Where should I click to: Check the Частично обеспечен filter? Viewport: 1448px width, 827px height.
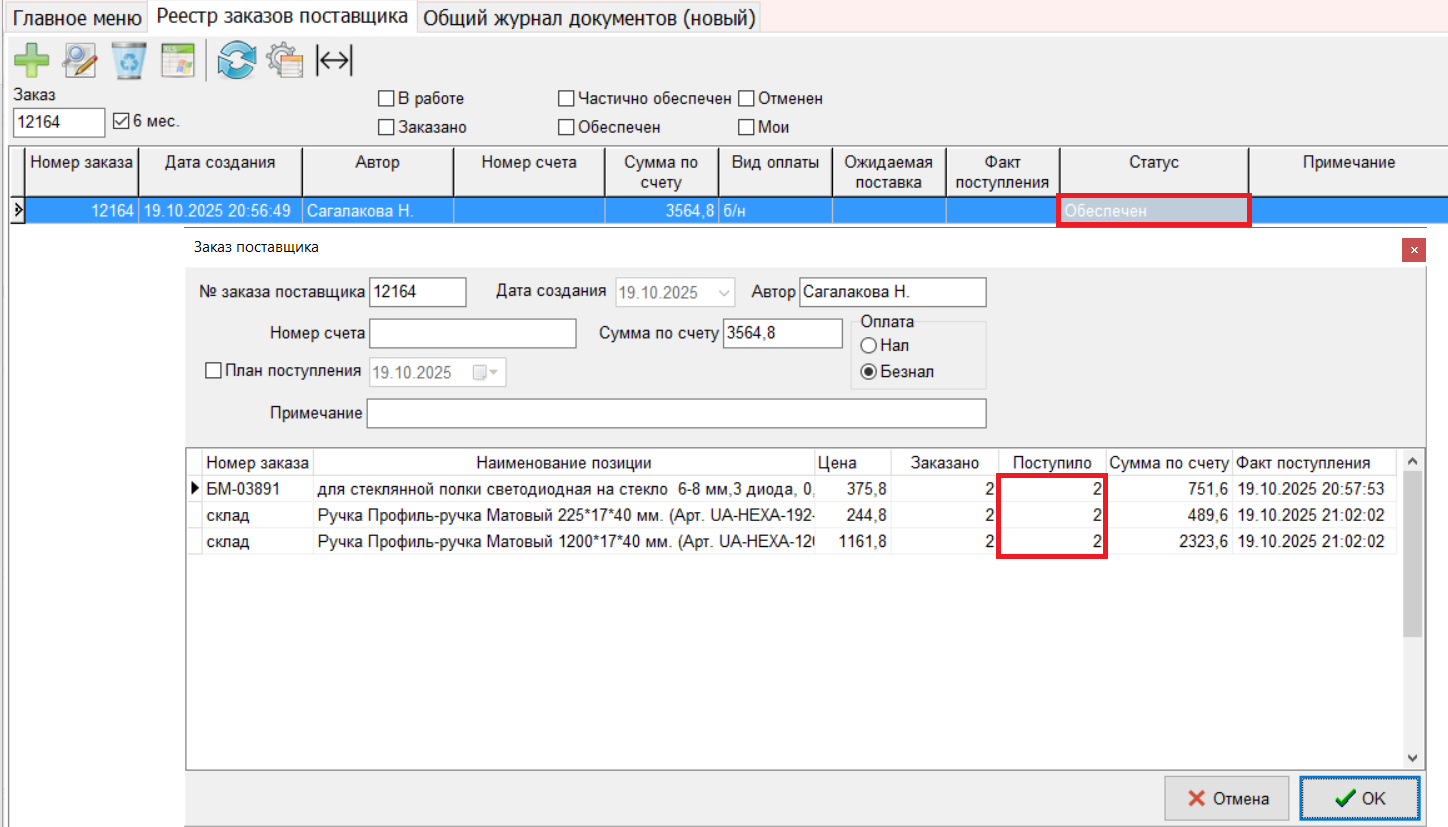pyautogui.click(x=566, y=99)
